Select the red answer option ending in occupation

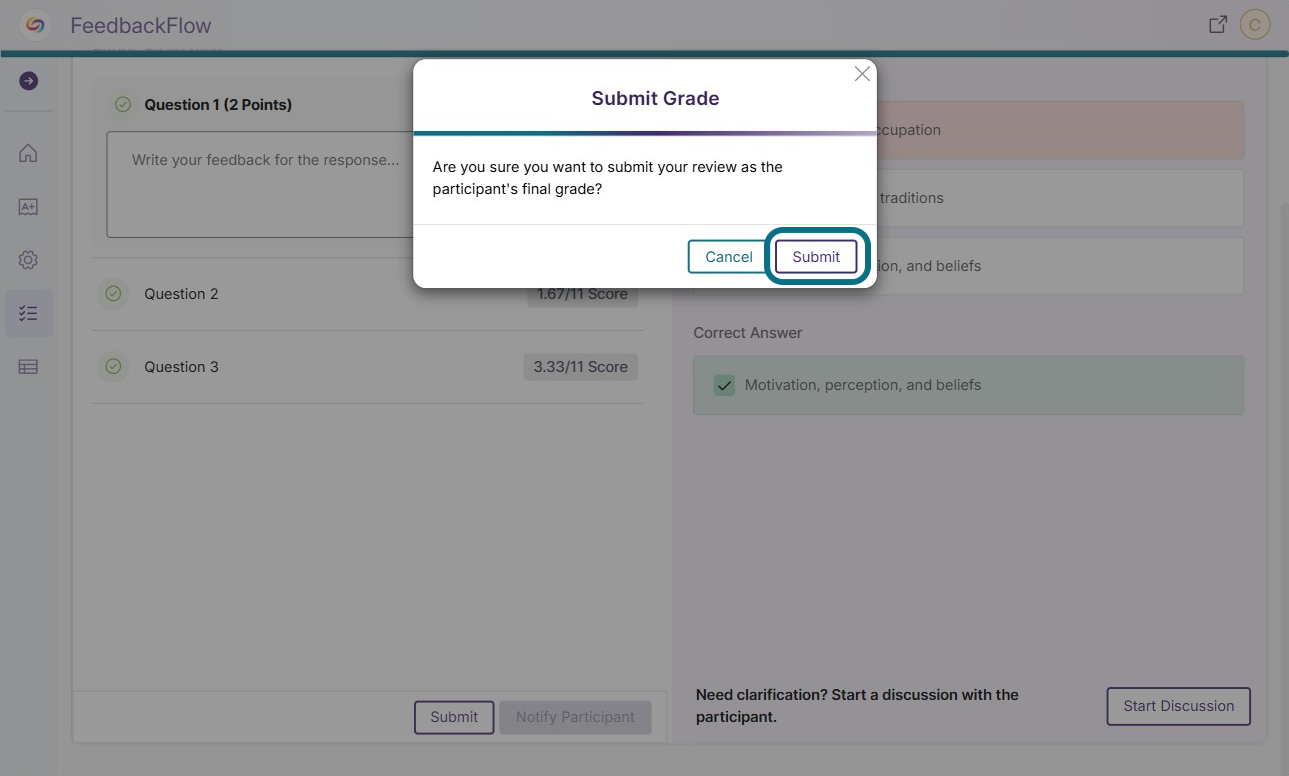tap(968, 130)
